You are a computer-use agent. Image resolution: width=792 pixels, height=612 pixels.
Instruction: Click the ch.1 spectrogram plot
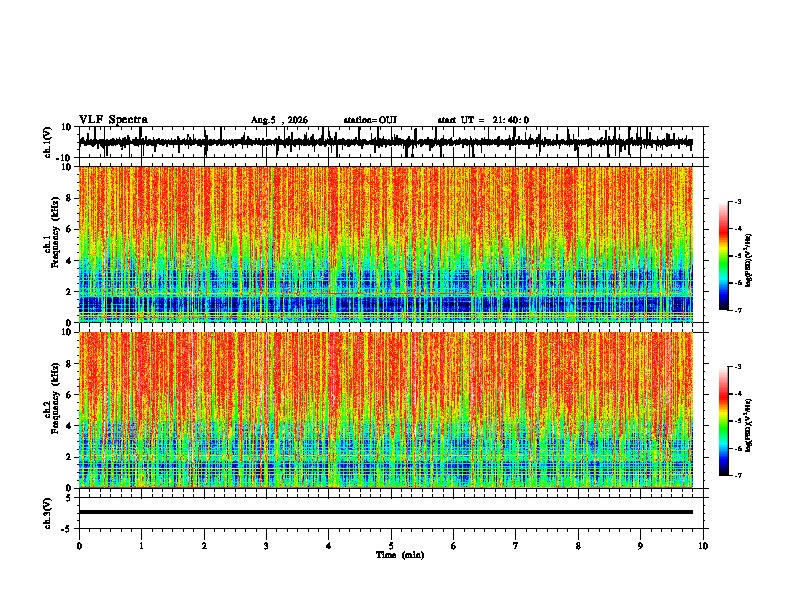coord(386,244)
